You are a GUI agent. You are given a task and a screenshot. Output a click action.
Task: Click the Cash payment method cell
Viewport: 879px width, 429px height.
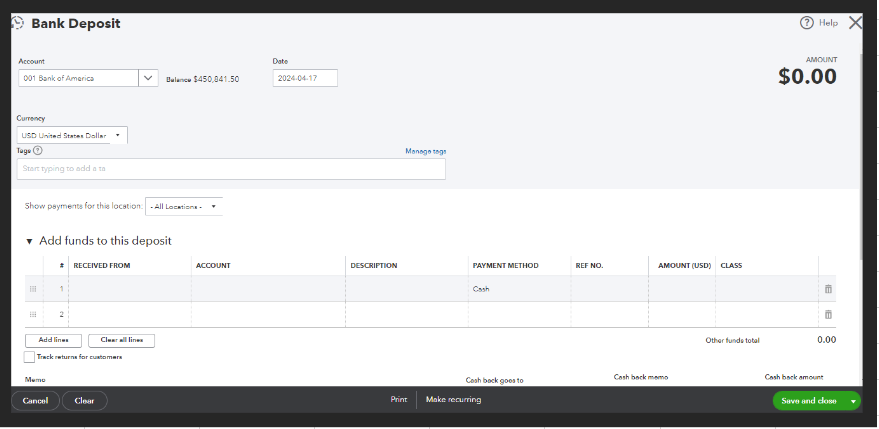[520, 289]
